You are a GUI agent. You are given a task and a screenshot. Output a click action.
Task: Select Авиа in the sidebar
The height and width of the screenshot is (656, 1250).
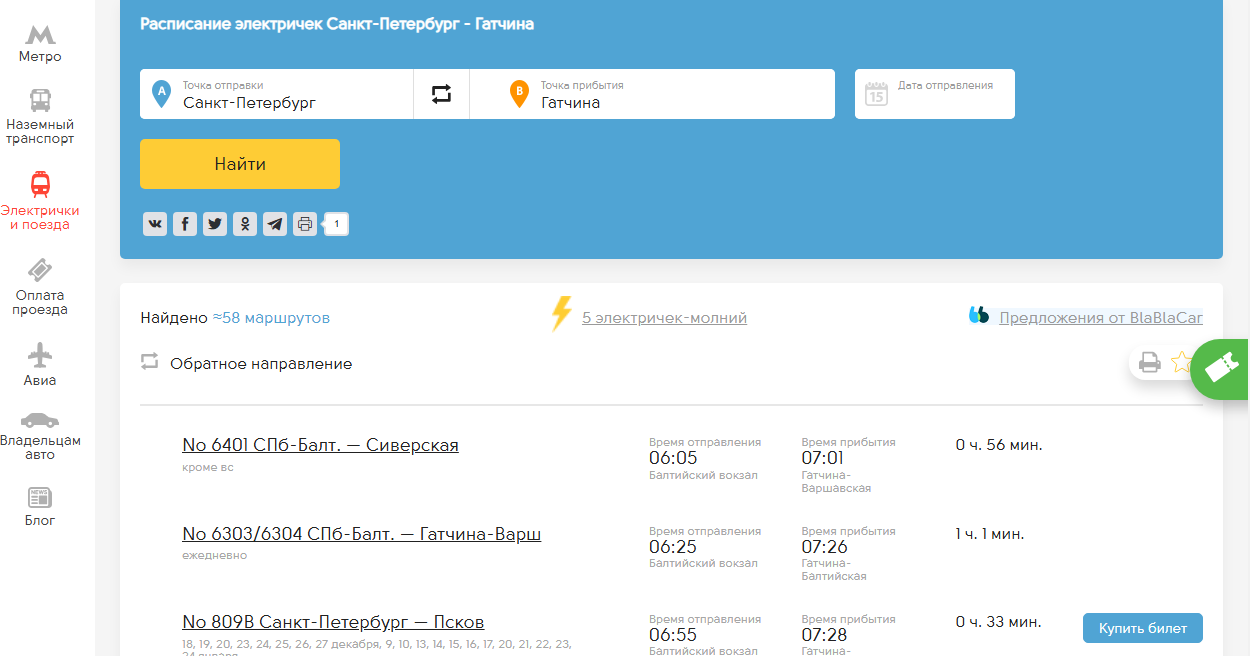click(40, 365)
